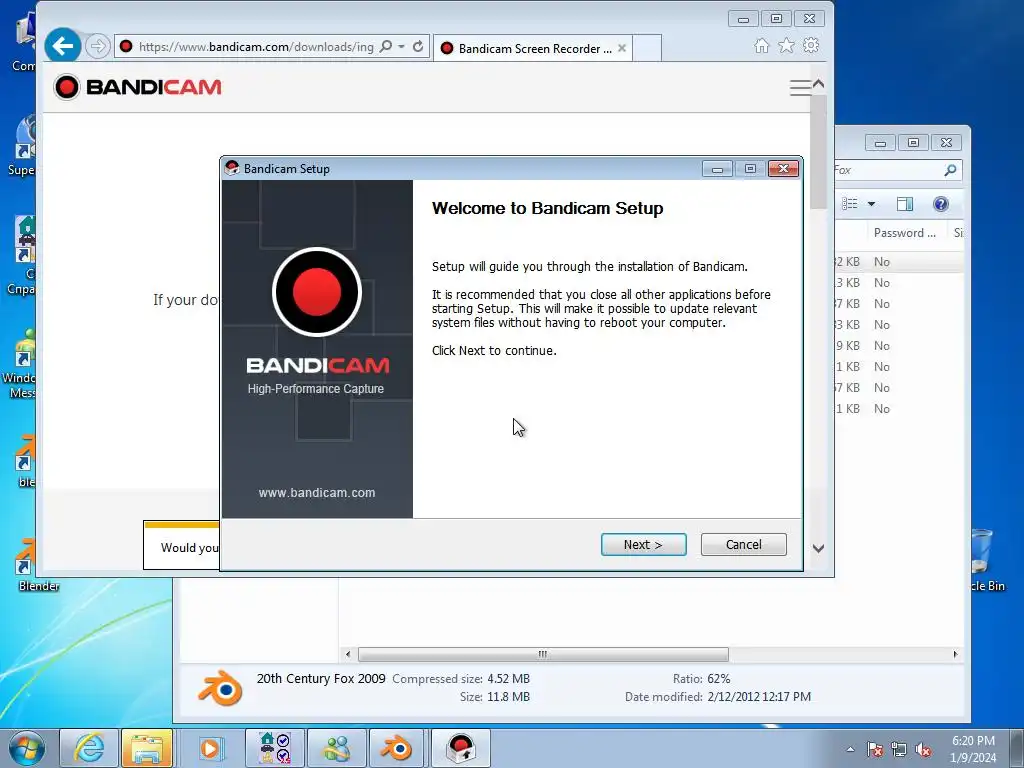Screen dimensions: 1024x768
Task: Click the horizontal scrollbar right arrow
Action: [x=955, y=654]
